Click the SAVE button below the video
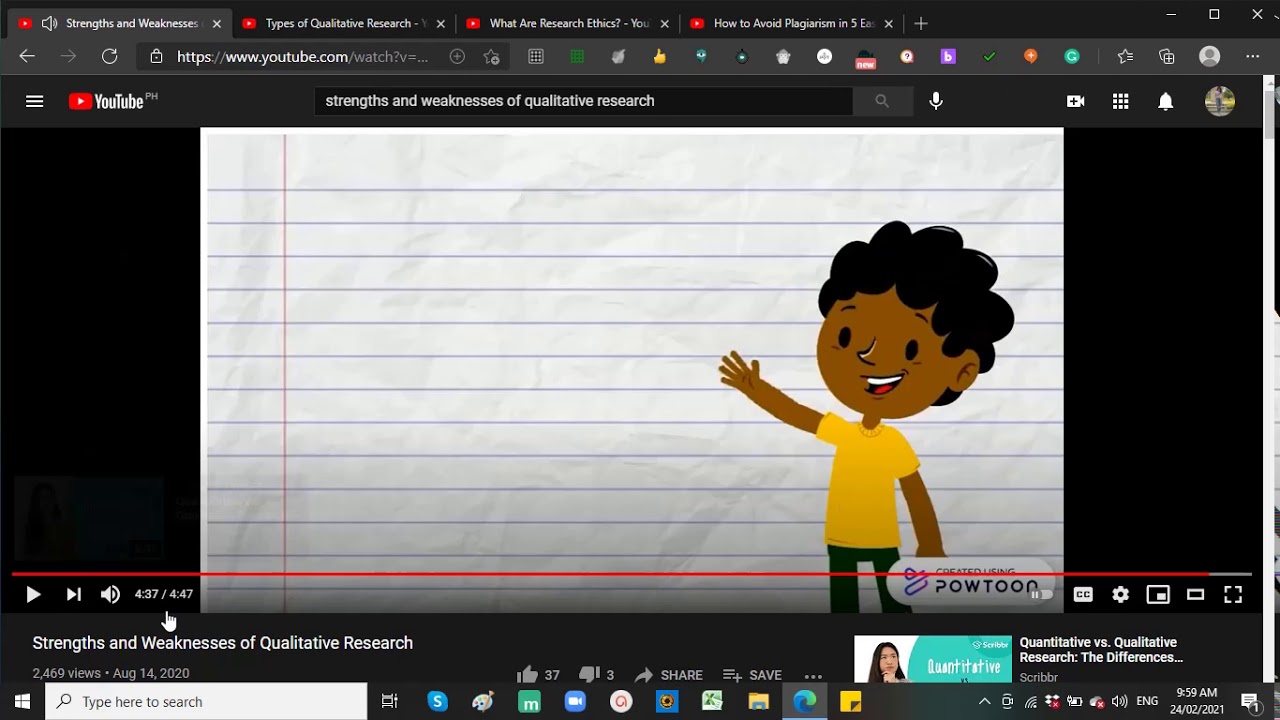This screenshot has width=1280, height=720. coord(752,675)
